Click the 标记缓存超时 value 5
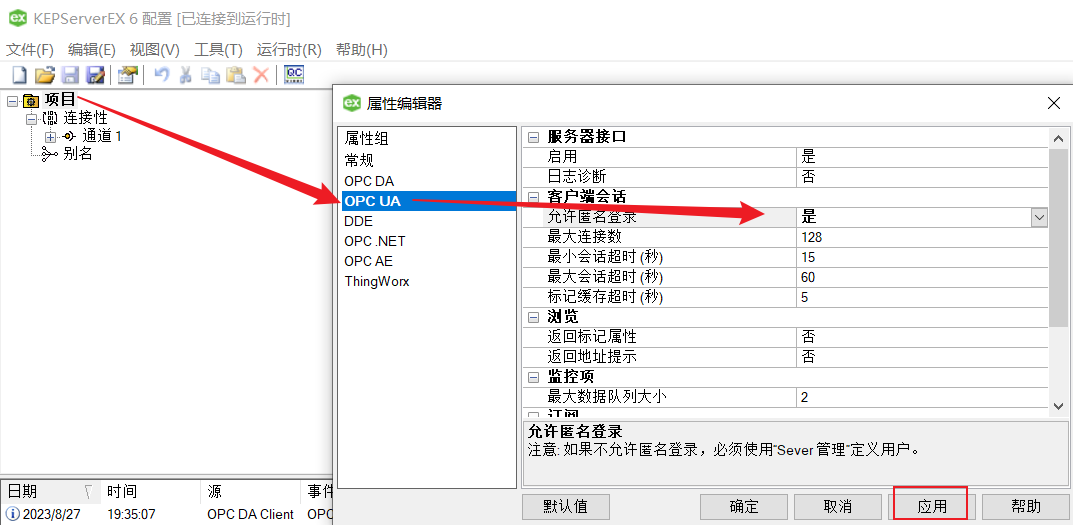 click(x=922, y=297)
